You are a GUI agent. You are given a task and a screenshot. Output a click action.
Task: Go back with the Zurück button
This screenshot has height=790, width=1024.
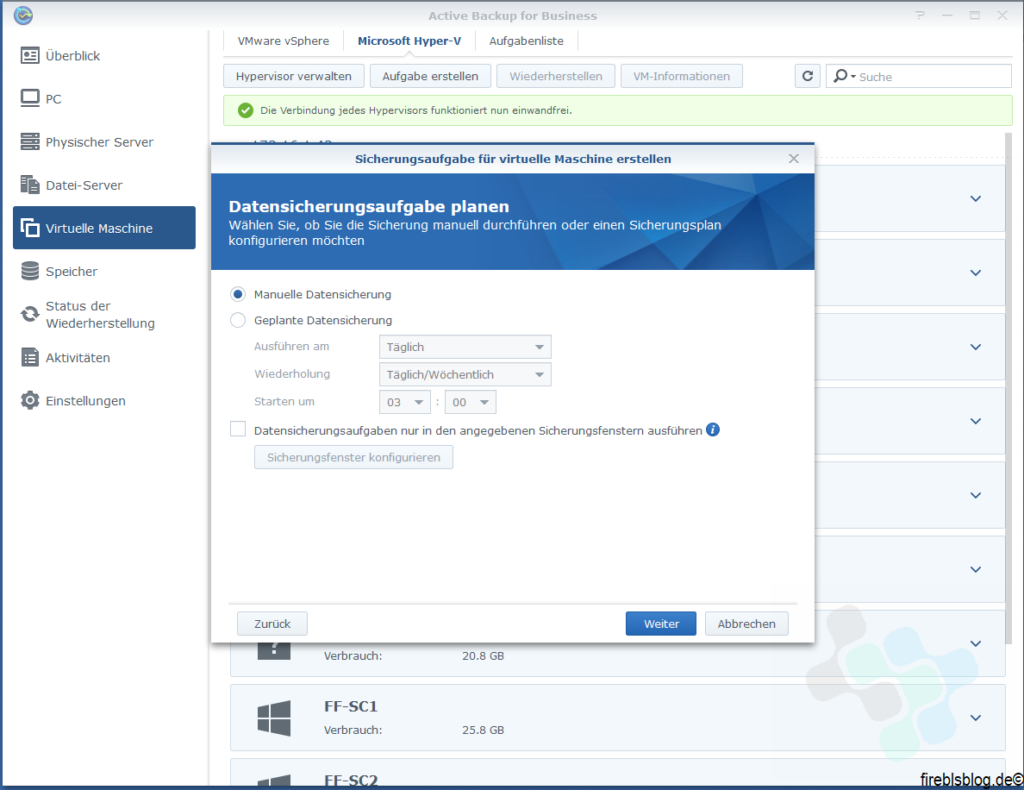pyautogui.click(x=272, y=624)
